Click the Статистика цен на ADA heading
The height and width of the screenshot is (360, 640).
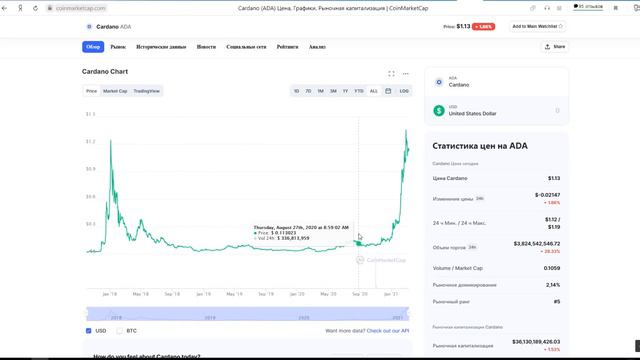pos(480,146)
